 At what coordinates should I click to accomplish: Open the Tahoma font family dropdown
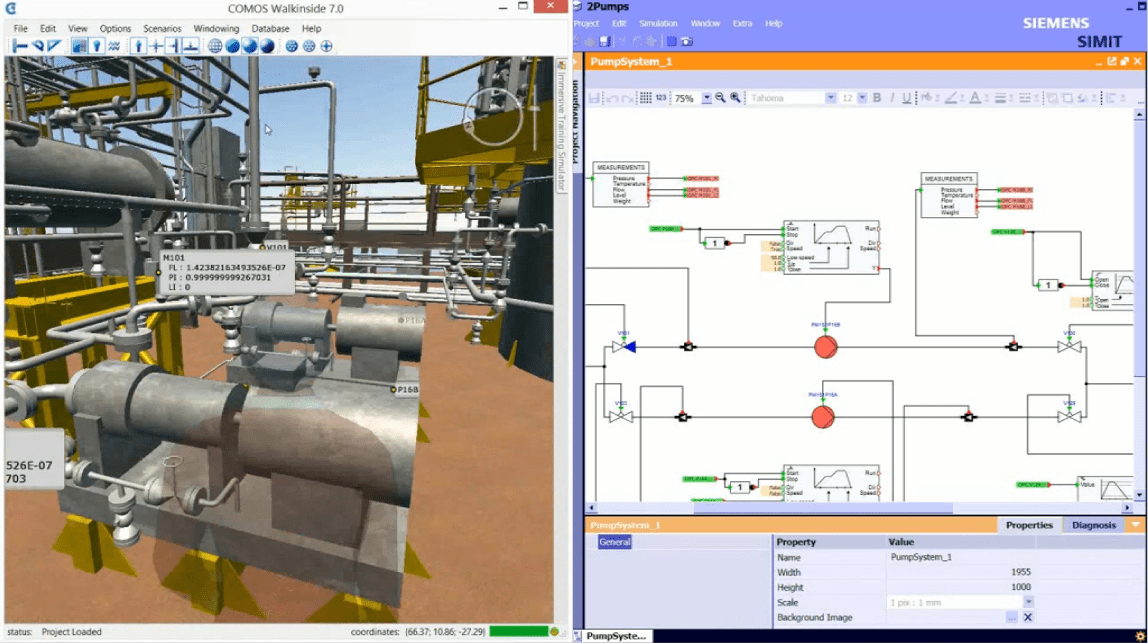pos(830,100)
